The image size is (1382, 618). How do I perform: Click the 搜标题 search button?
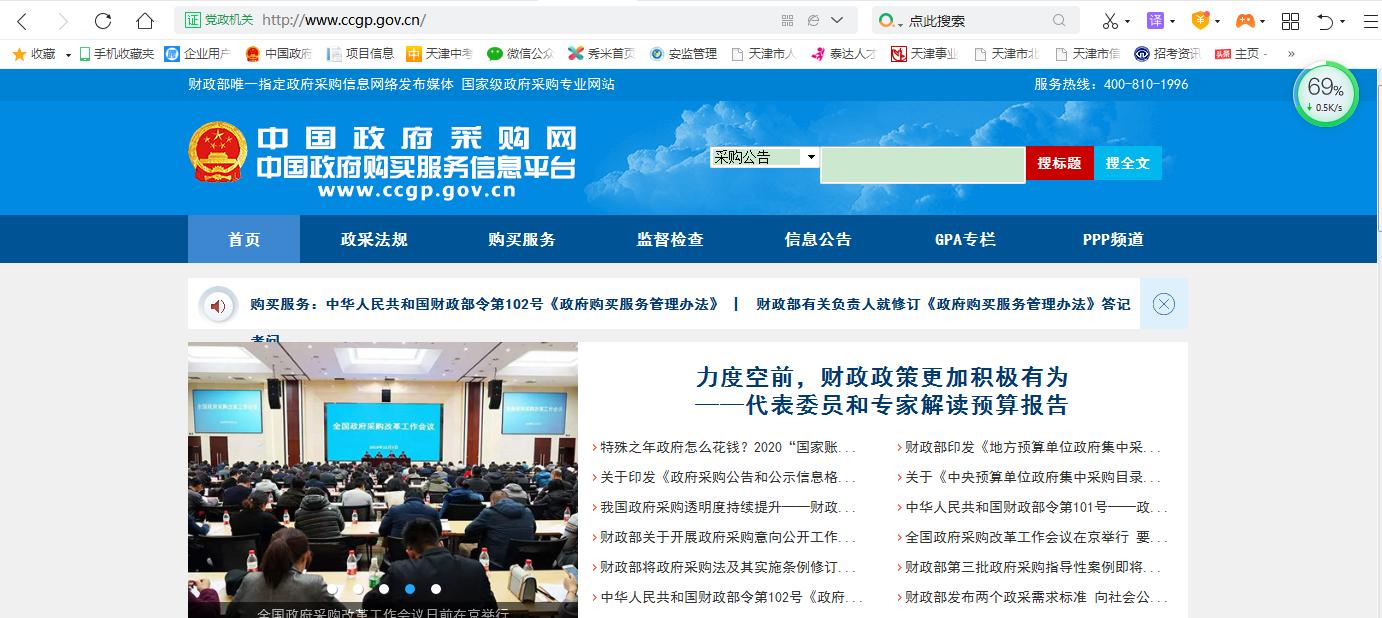coord(1059,162)
